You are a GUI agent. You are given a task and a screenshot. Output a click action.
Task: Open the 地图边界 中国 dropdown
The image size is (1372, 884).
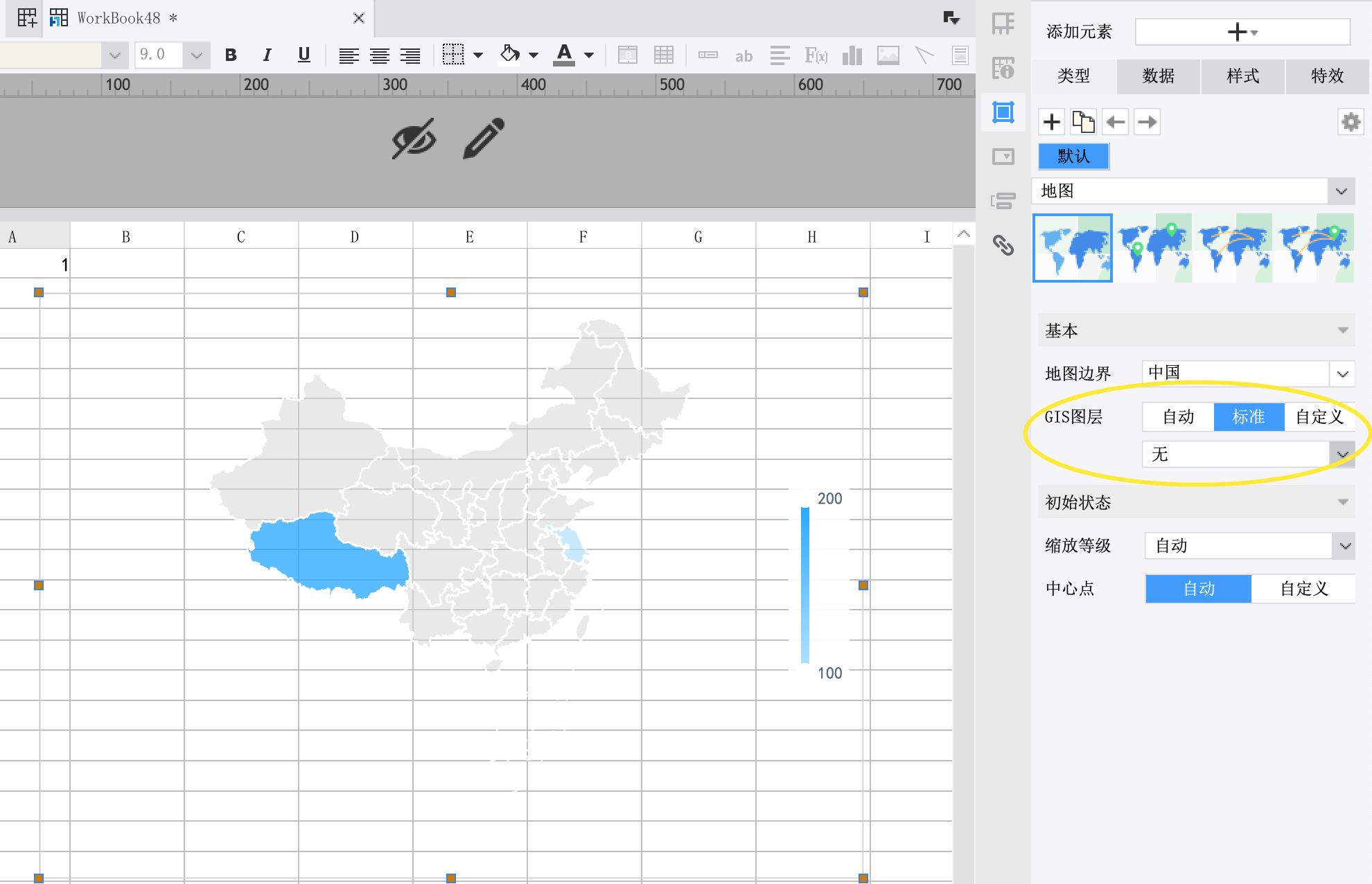[1248, 373]
